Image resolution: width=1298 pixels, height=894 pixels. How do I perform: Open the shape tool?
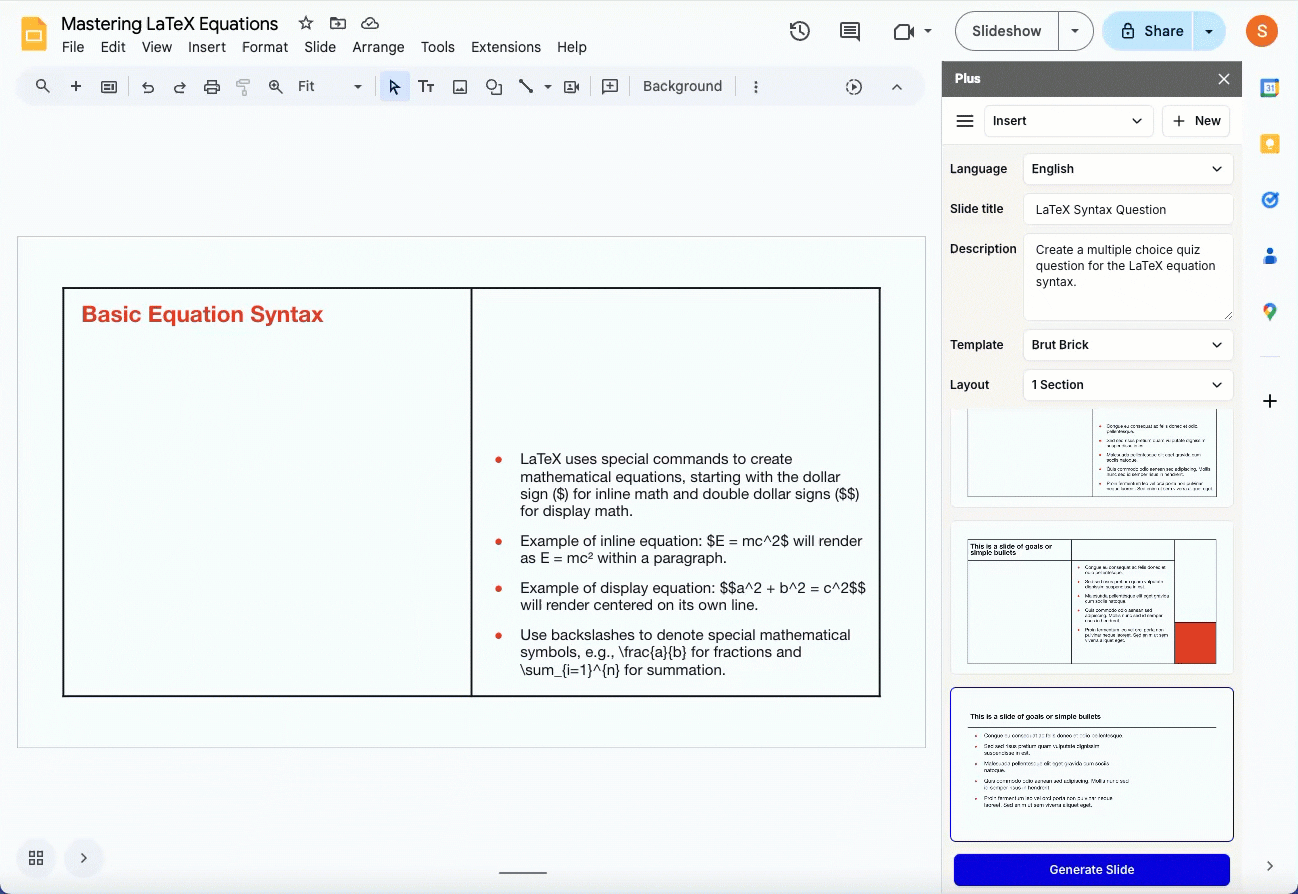click(x=493, y=87)
